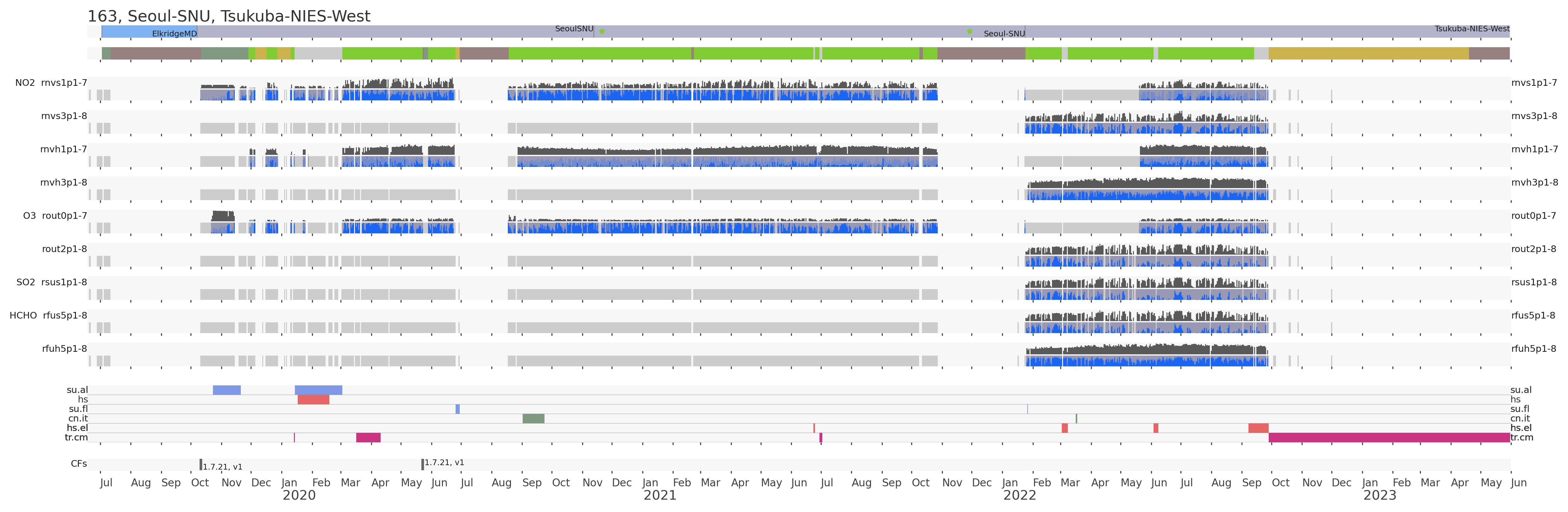Click the left SO2 rsus1p1-8 row label

pos(51,282)
